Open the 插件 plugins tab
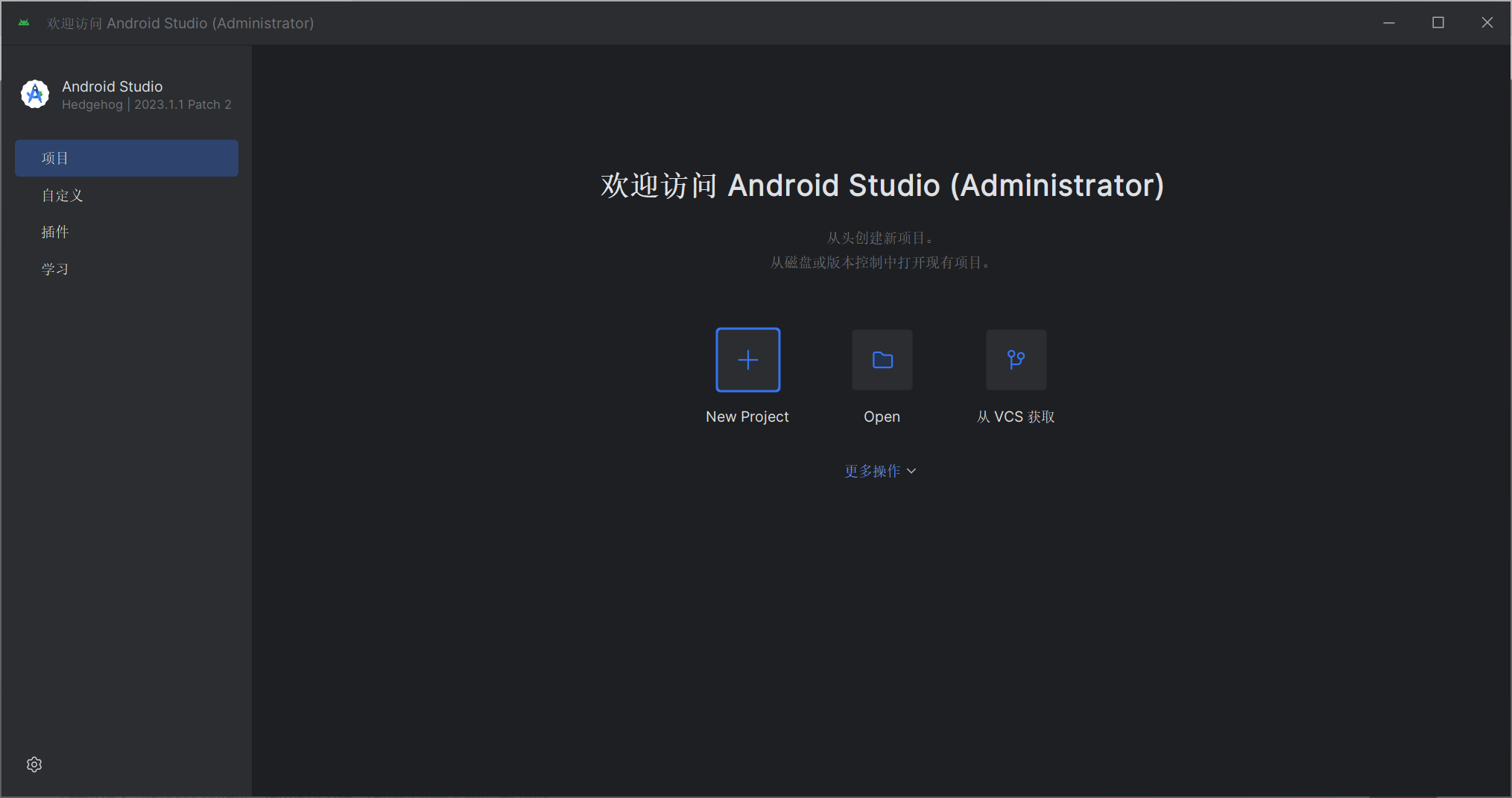Image resolution: width=1512 pixels, height=798 pixels. click(x=55, y=232)
